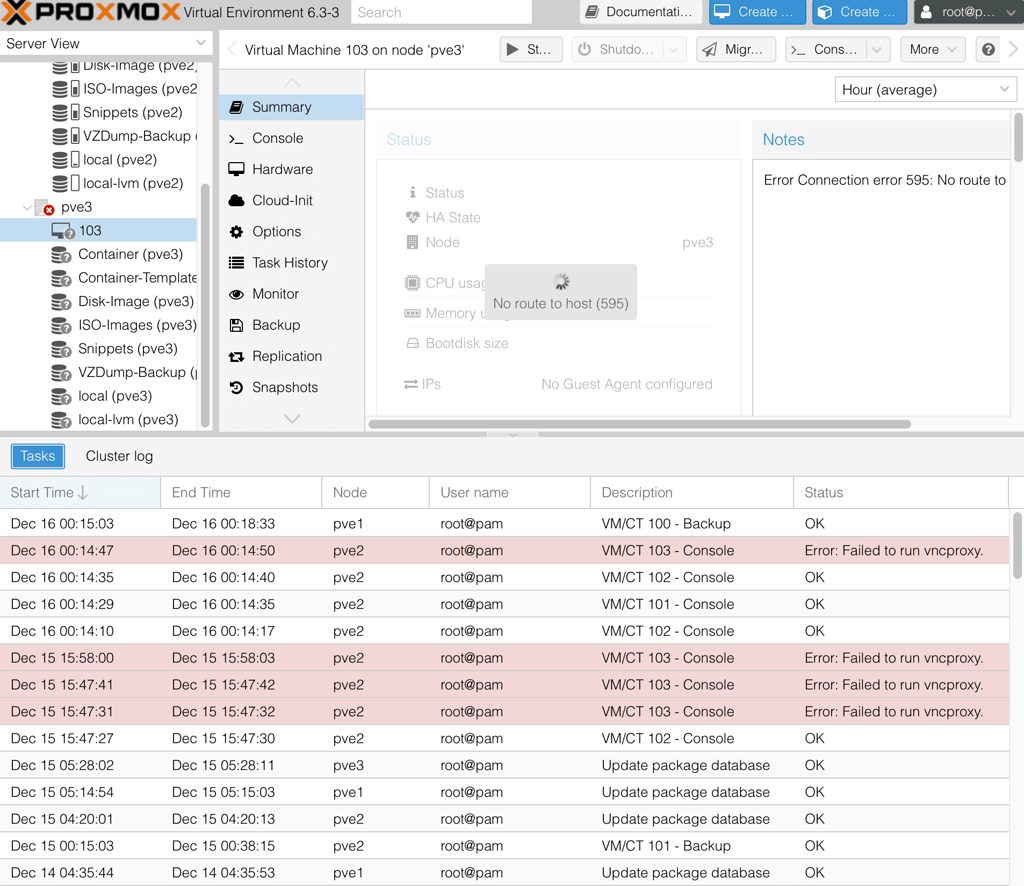Viewport: 1024px width, 886px height.
Task: Click the Notes panel header
Action: [x=882, y=140]
